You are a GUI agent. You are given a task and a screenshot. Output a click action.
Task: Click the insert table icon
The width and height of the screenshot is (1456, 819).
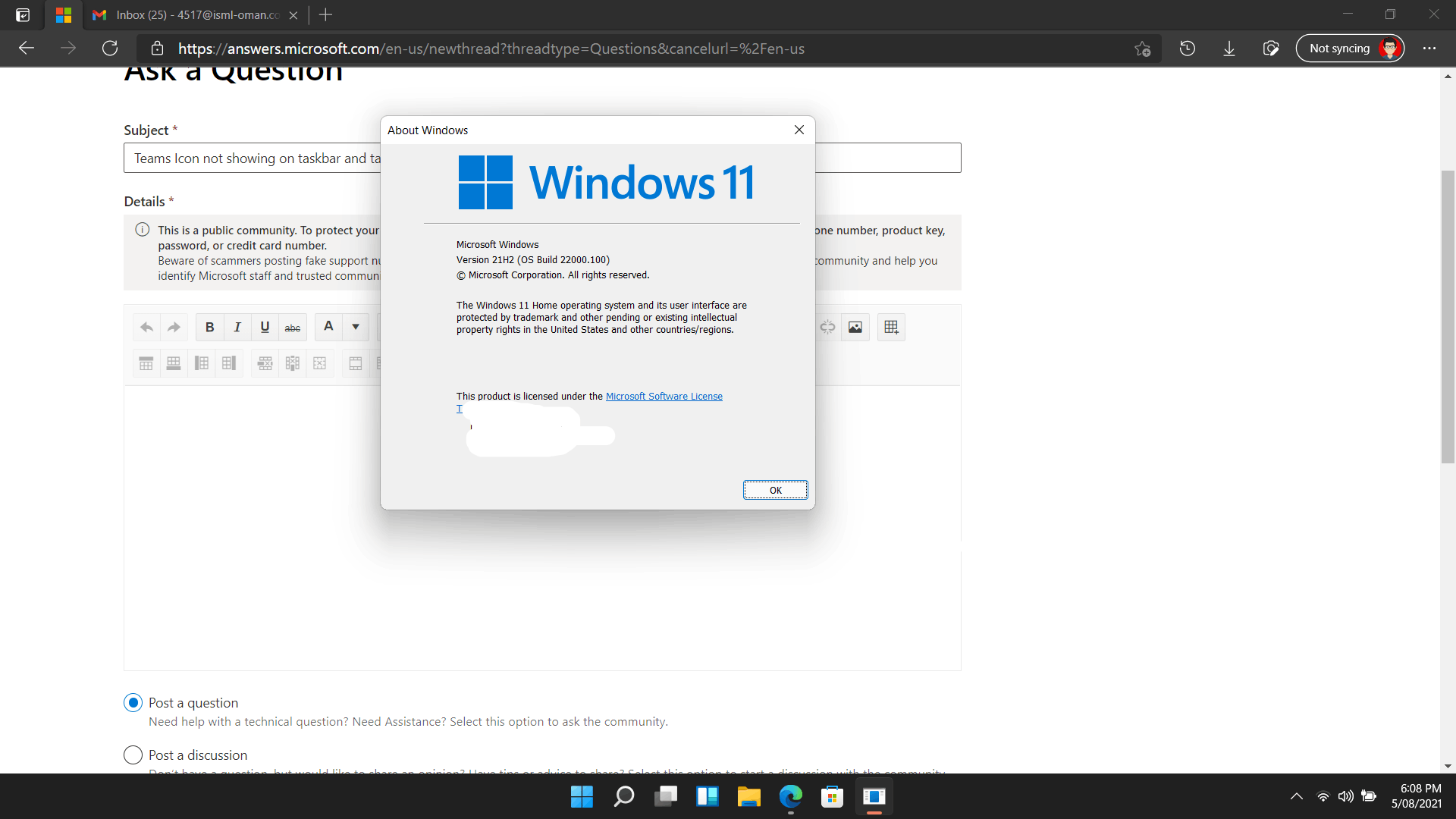[x=891, y=327]
